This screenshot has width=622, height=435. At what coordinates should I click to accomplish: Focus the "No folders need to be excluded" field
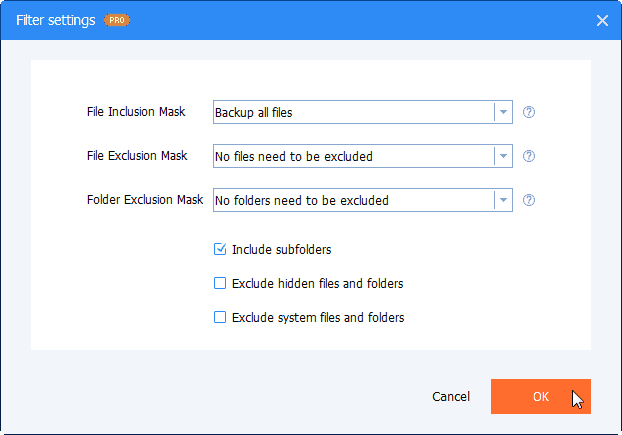click(353, 200)
